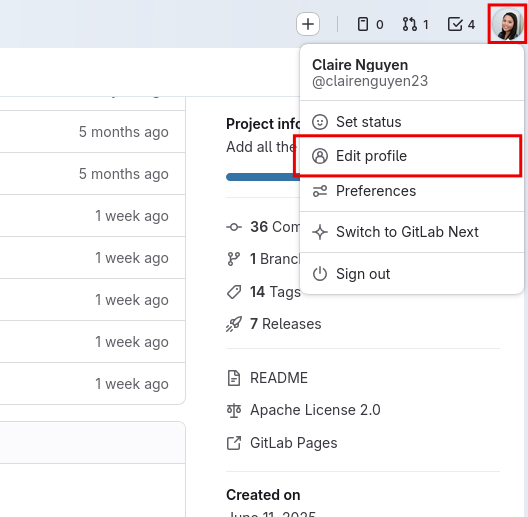Screen dimensions: 528x517
Task: Click the second 5 months ago timestamp
Action: click(x=124, y=174)
